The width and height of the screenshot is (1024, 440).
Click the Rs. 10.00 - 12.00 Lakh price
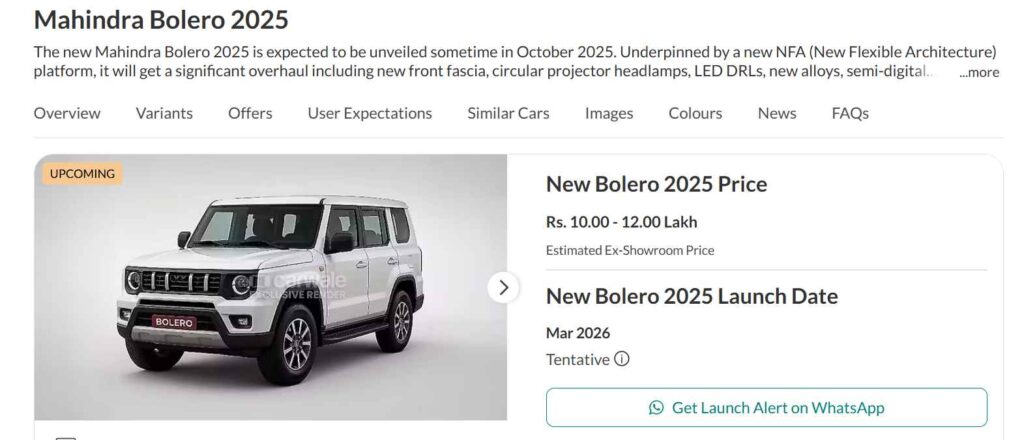pos(621,222)
